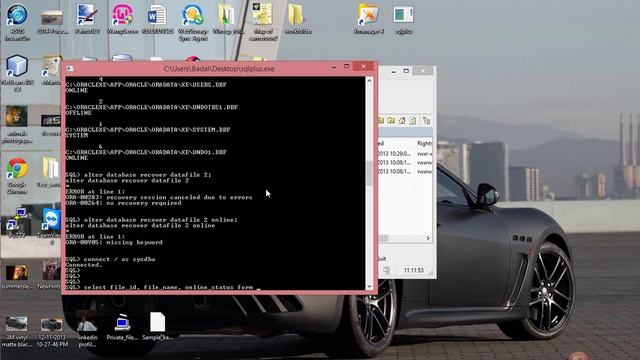Click the sqlplus.exe window title text
This screenshot has height=360, width=640.
219,69
